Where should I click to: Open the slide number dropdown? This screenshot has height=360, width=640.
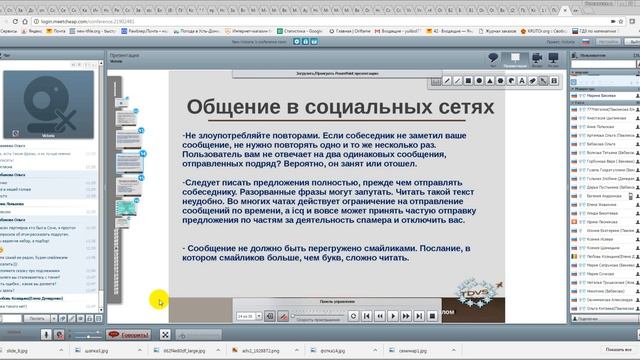(x=258, y=316)
